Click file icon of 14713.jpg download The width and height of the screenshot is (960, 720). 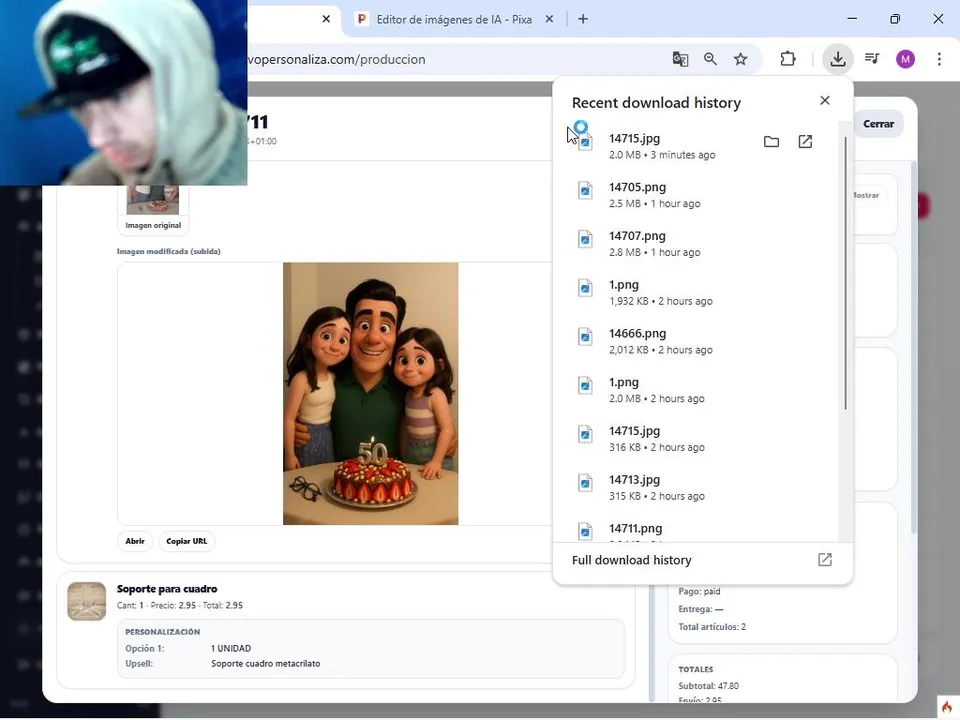coord(585,483)
